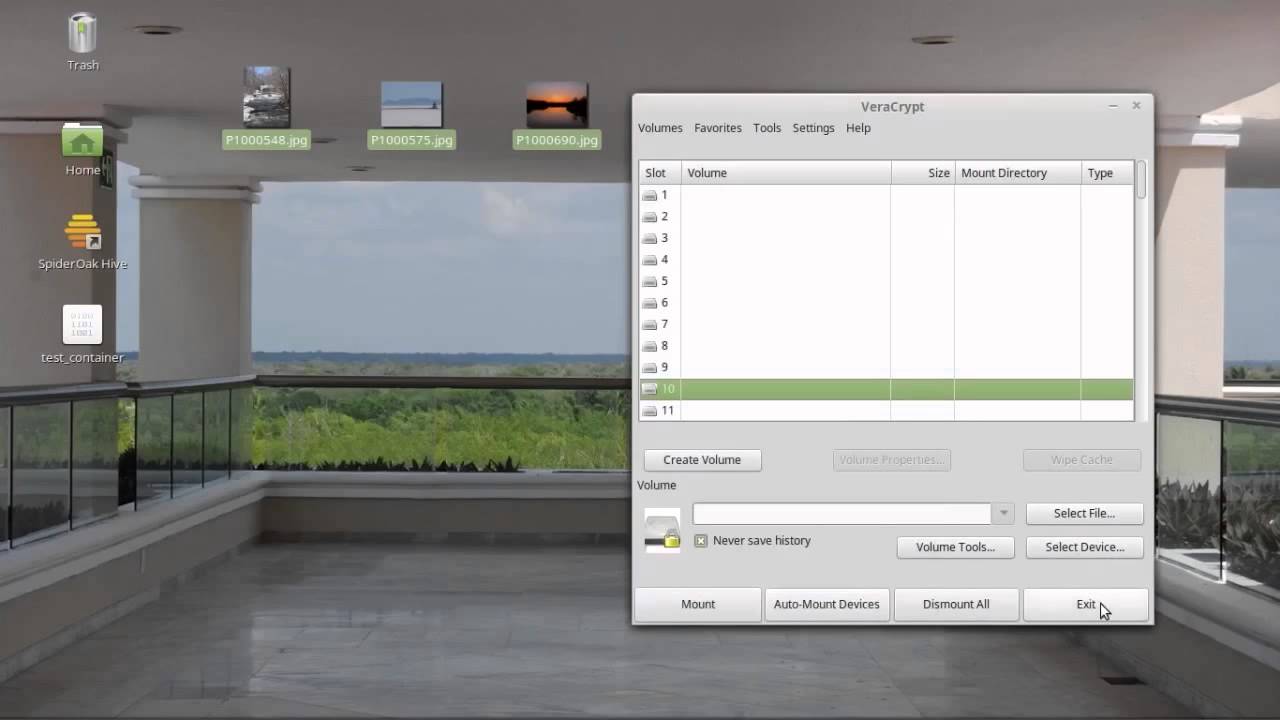Click the Select Device... button
The image size is (1280, 720).
pyautogui.click(x=1084, y=547)
